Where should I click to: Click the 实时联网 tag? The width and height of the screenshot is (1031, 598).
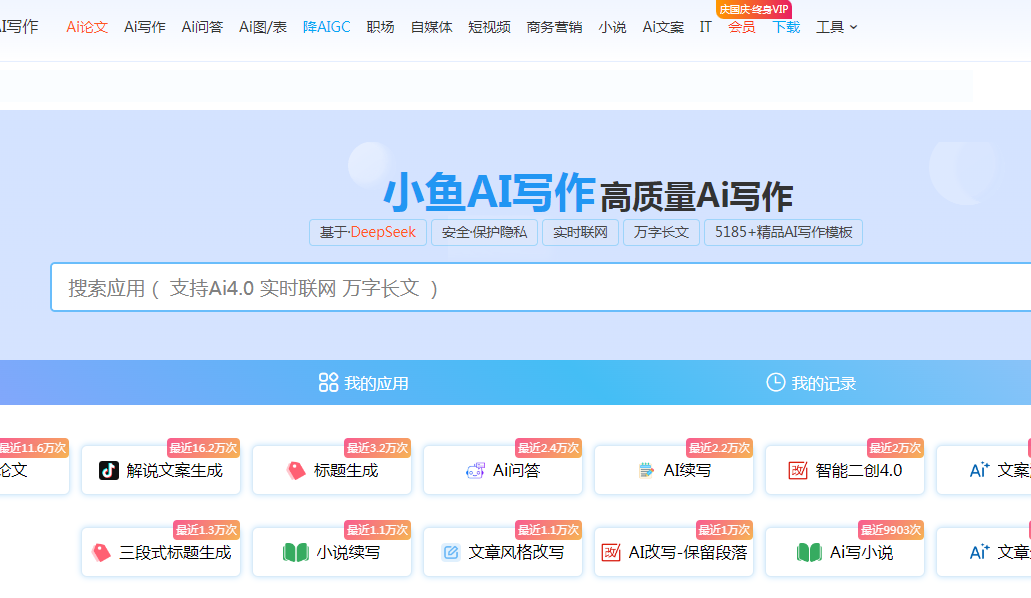click(x=580, y=232)
